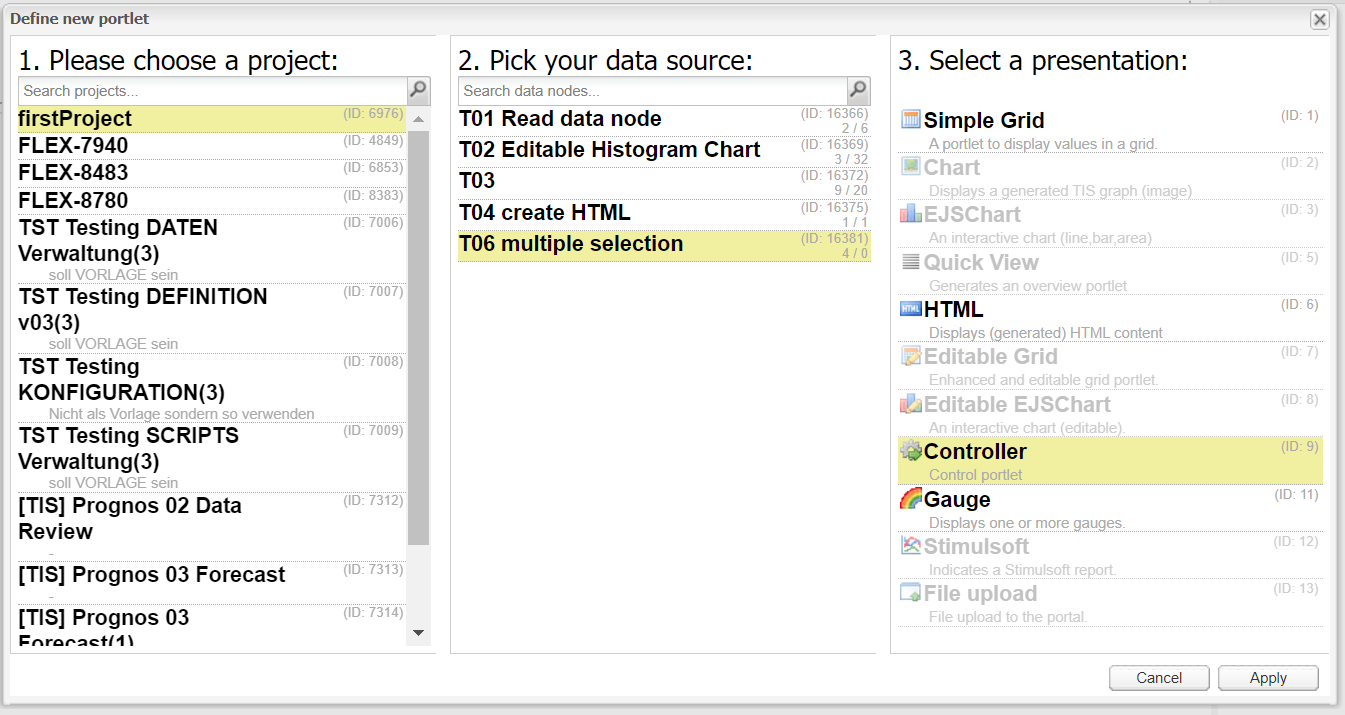
Task: Click the 'Control portlet' description text
Action: click(976, 475)
